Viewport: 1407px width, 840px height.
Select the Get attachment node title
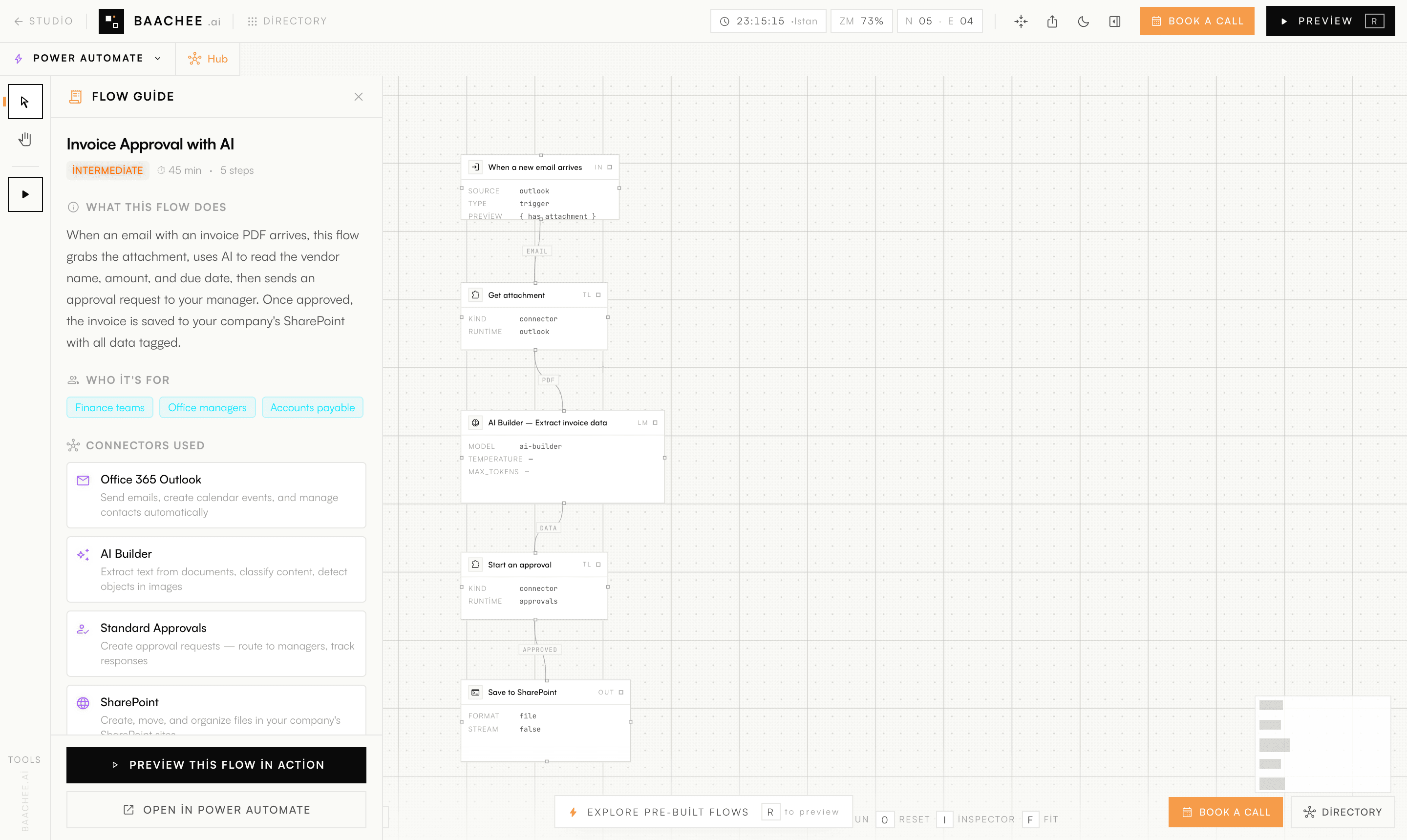click(516, 295)
